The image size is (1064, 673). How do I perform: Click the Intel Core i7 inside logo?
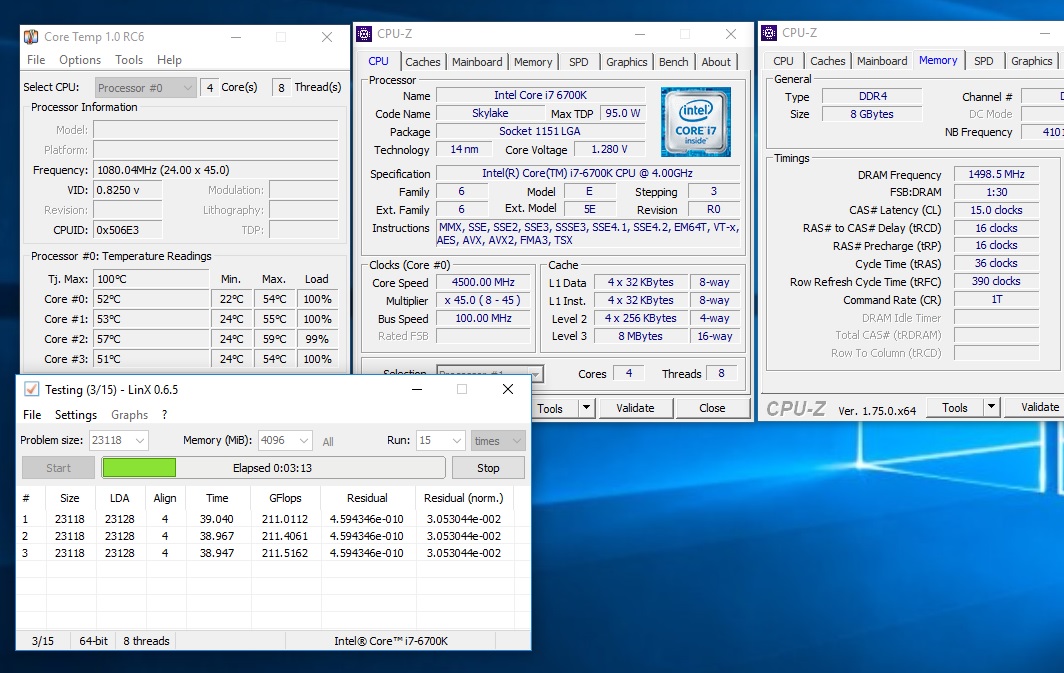coord(696,121)
